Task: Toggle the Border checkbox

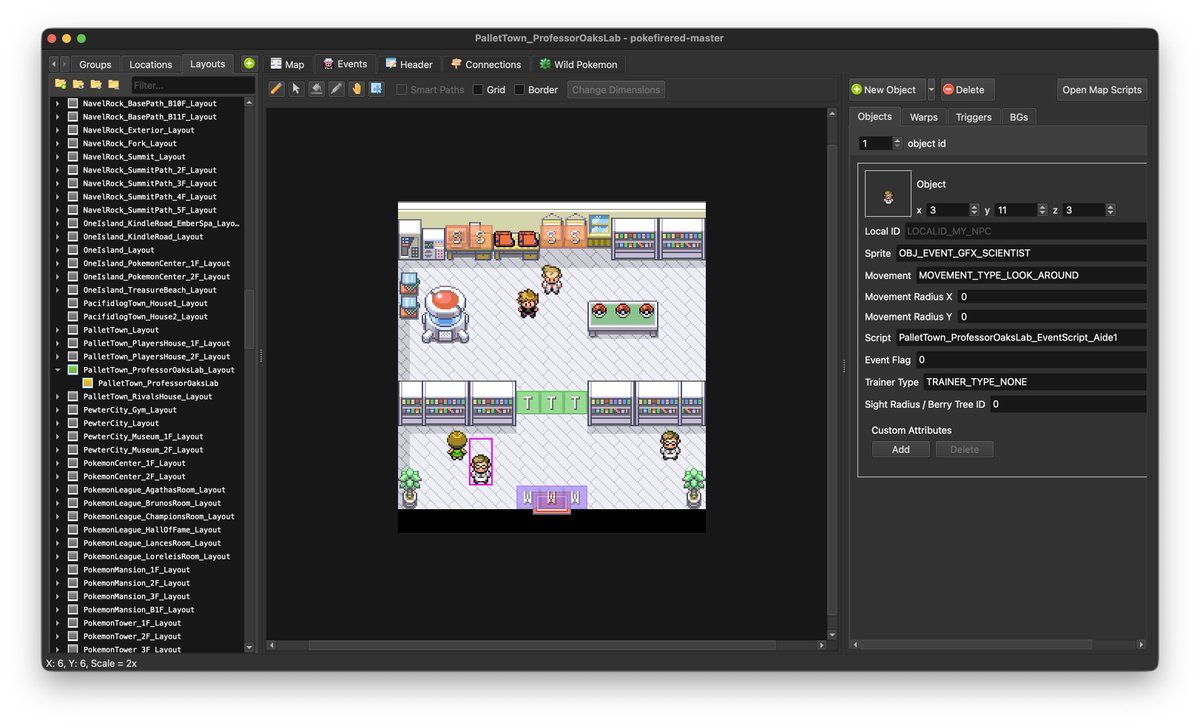Action: pyautogui.click(x=519, y=90)
